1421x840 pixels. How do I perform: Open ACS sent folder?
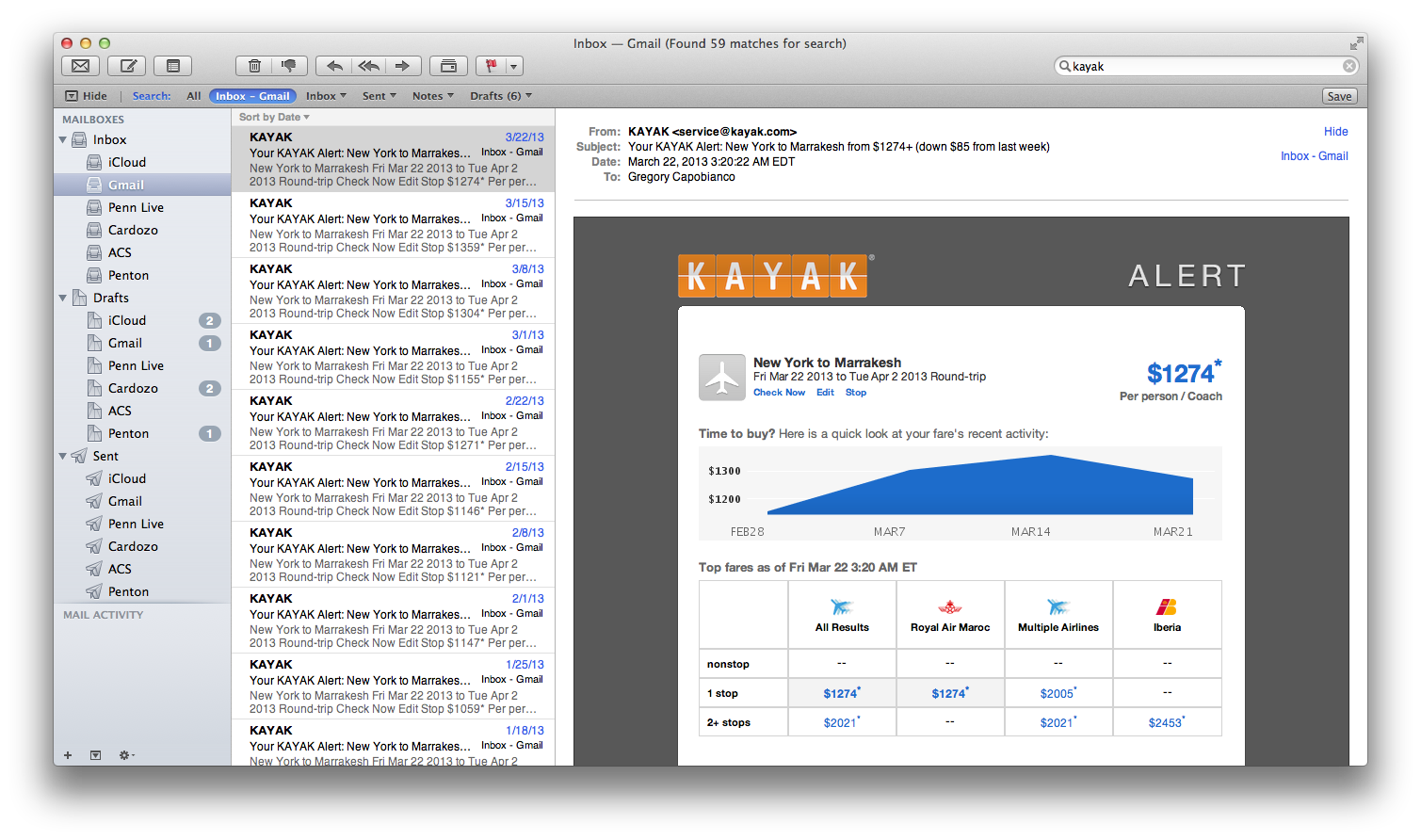pyautogui.click(x=142, y=569)
